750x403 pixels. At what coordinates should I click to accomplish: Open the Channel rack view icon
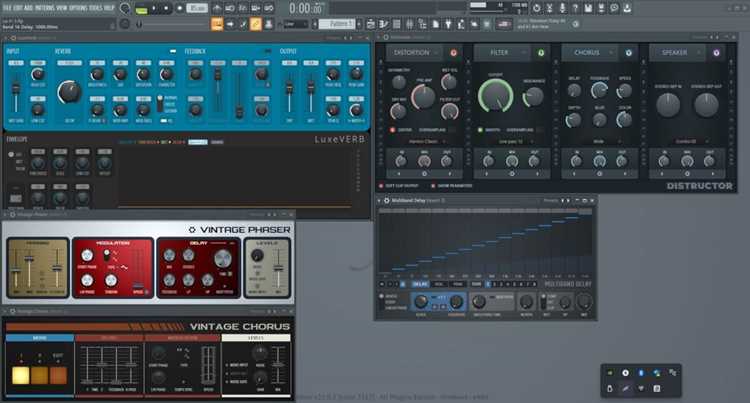[x=397, y=24]
